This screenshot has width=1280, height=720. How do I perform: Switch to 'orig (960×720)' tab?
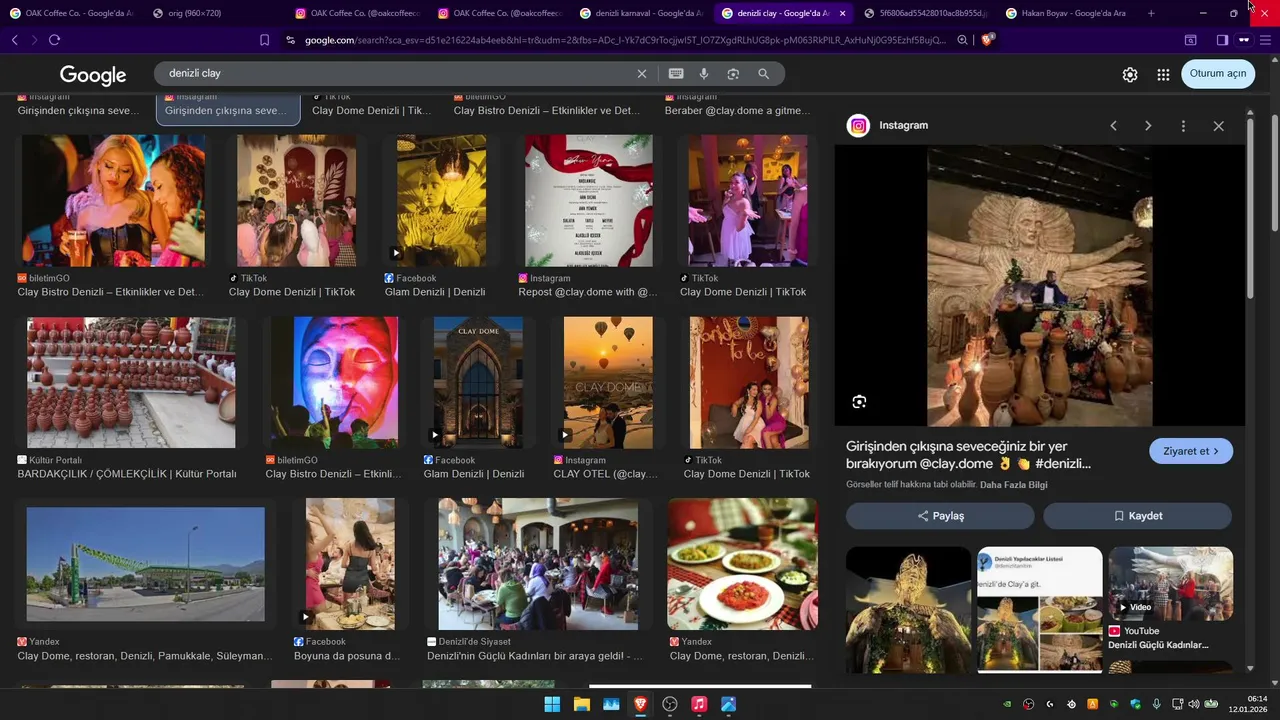214,13
